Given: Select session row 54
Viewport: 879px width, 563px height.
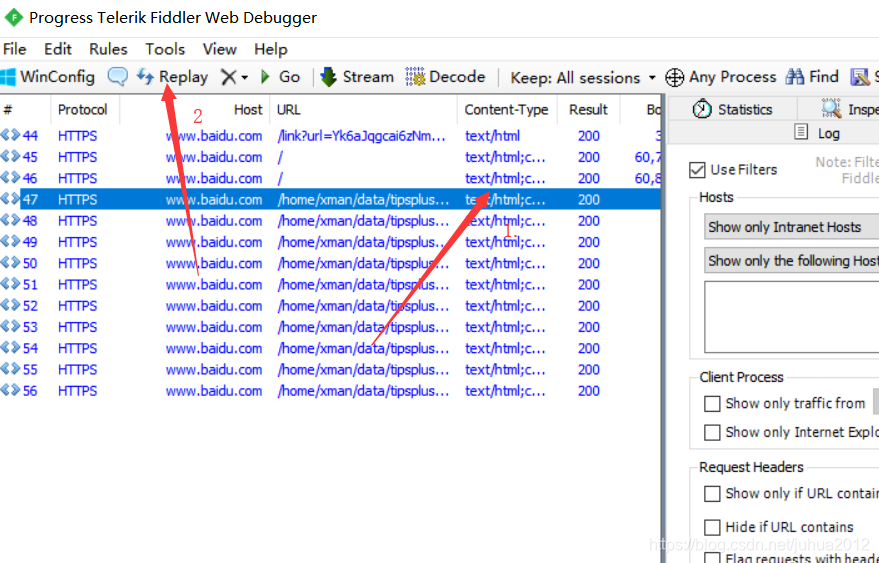Looking at the screenshot, I should [x=330, y=348].
